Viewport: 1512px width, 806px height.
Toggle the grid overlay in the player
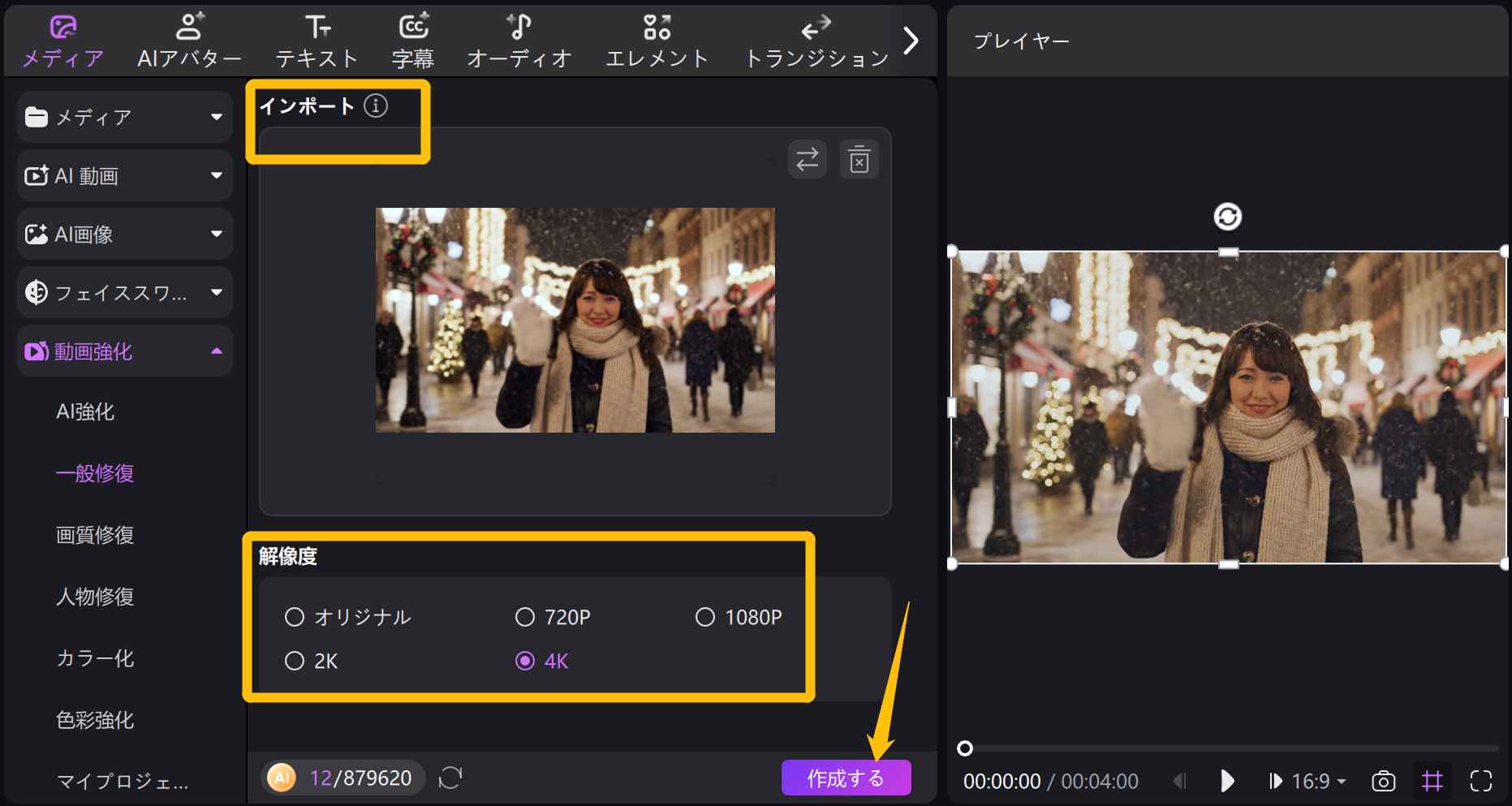(x=1432, y=781)
